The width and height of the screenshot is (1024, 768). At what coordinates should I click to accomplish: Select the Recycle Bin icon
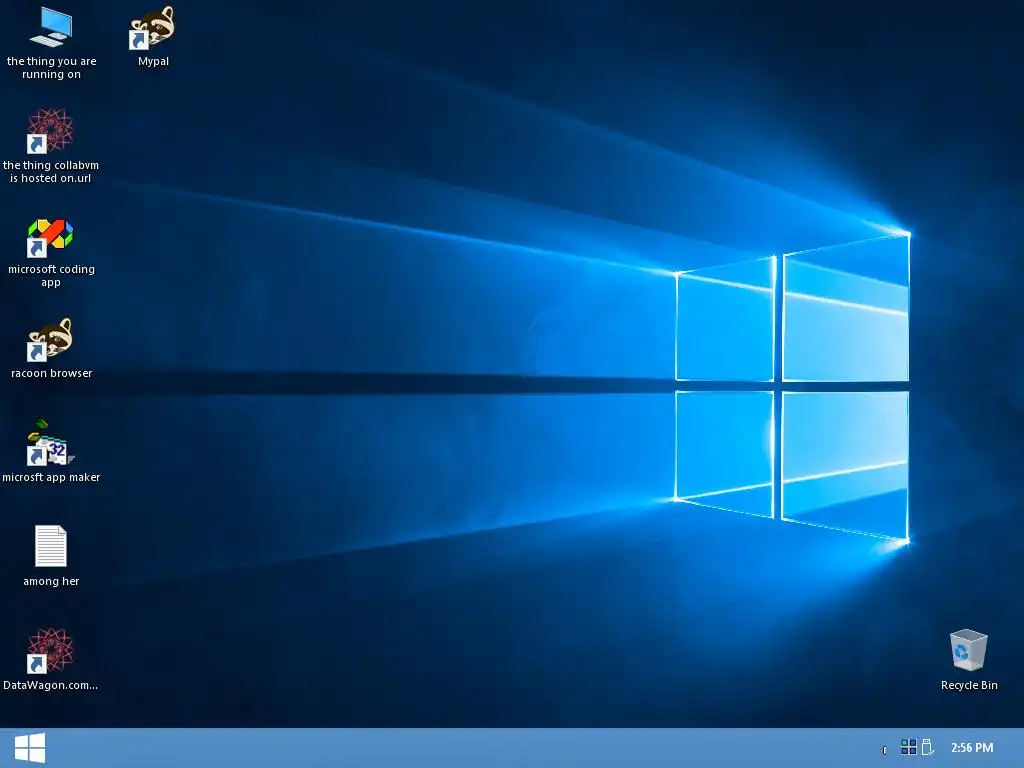point(968,660)
